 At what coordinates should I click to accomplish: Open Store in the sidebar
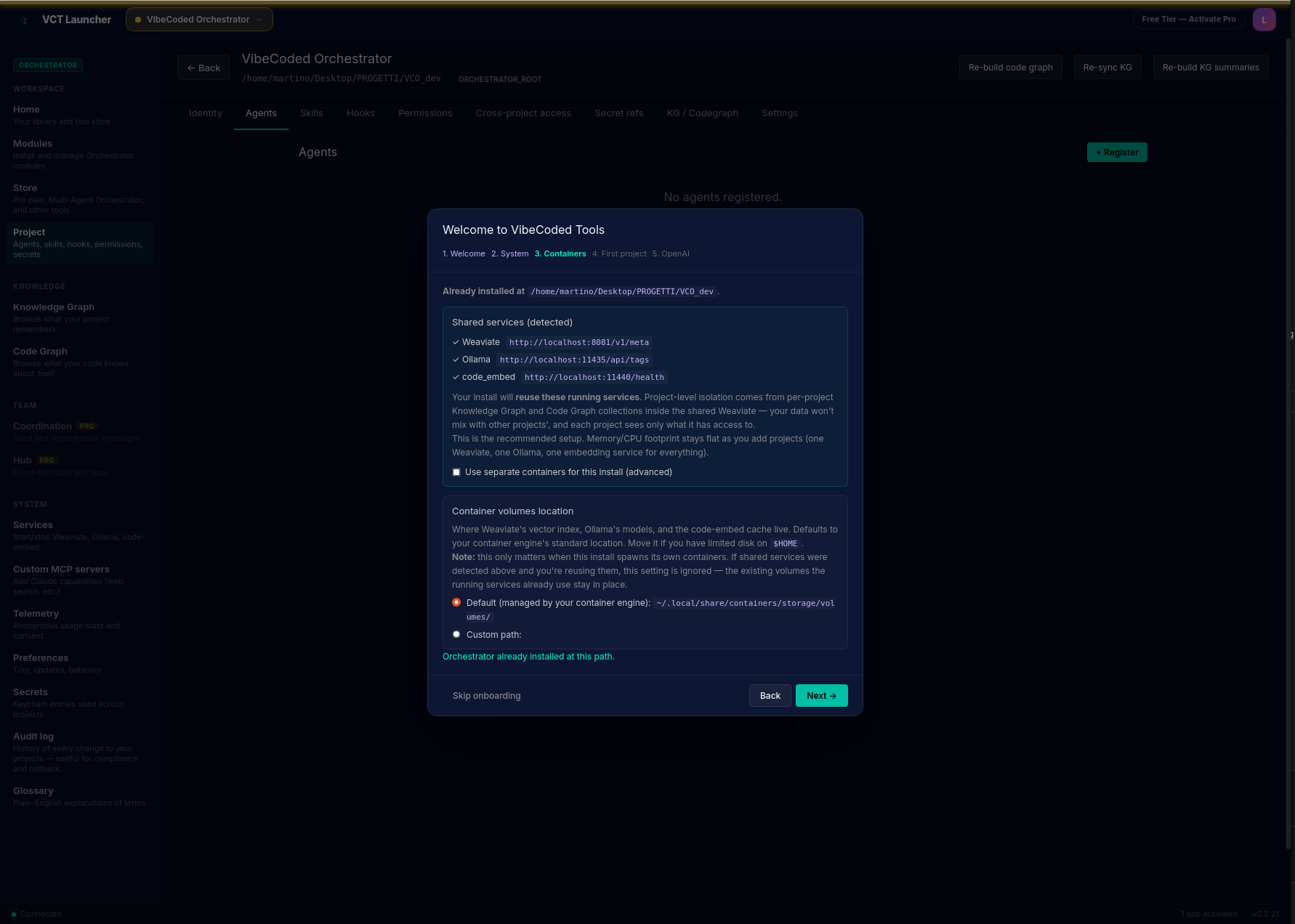coord(79,198)
